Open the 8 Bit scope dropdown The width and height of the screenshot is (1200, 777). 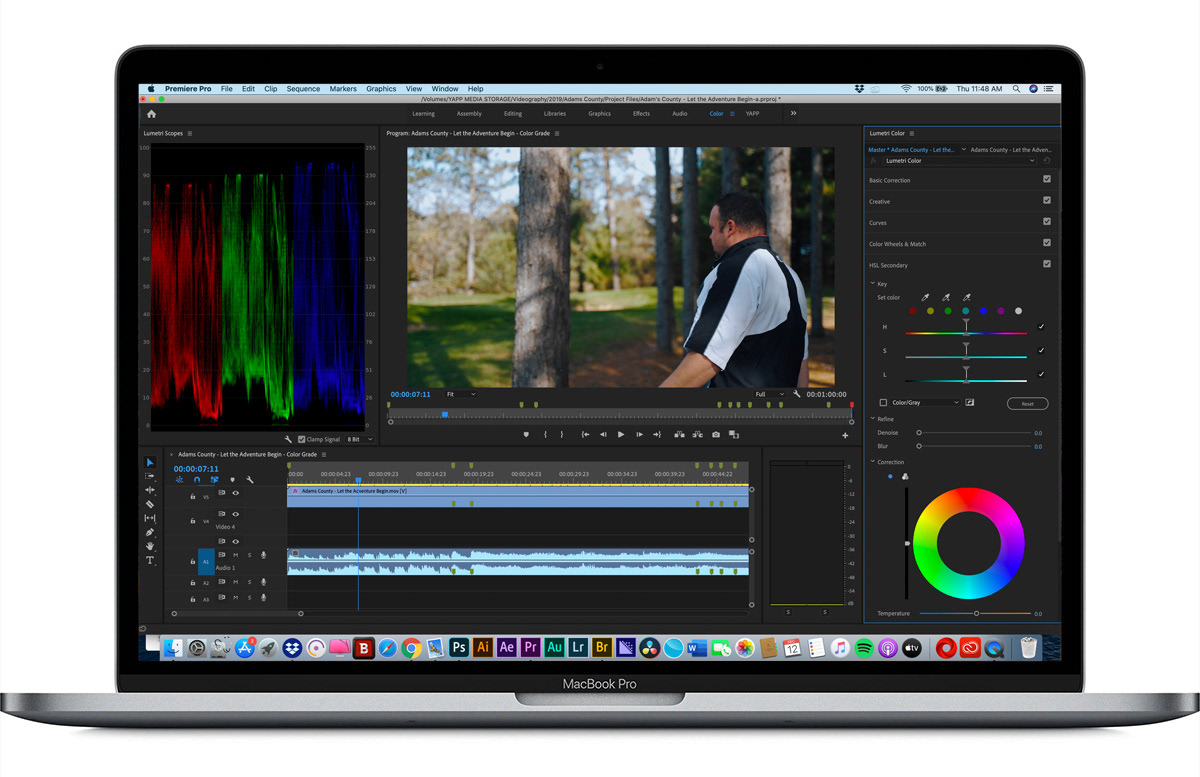coord(359,439)
